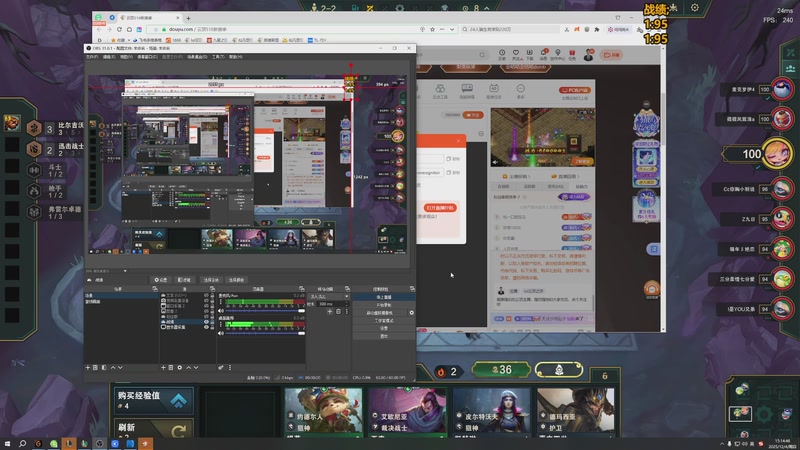The width and height of the screenshot is (800, 450).
Task: Open browser extensions puzzle icon
Action: [x=597, y=30]
